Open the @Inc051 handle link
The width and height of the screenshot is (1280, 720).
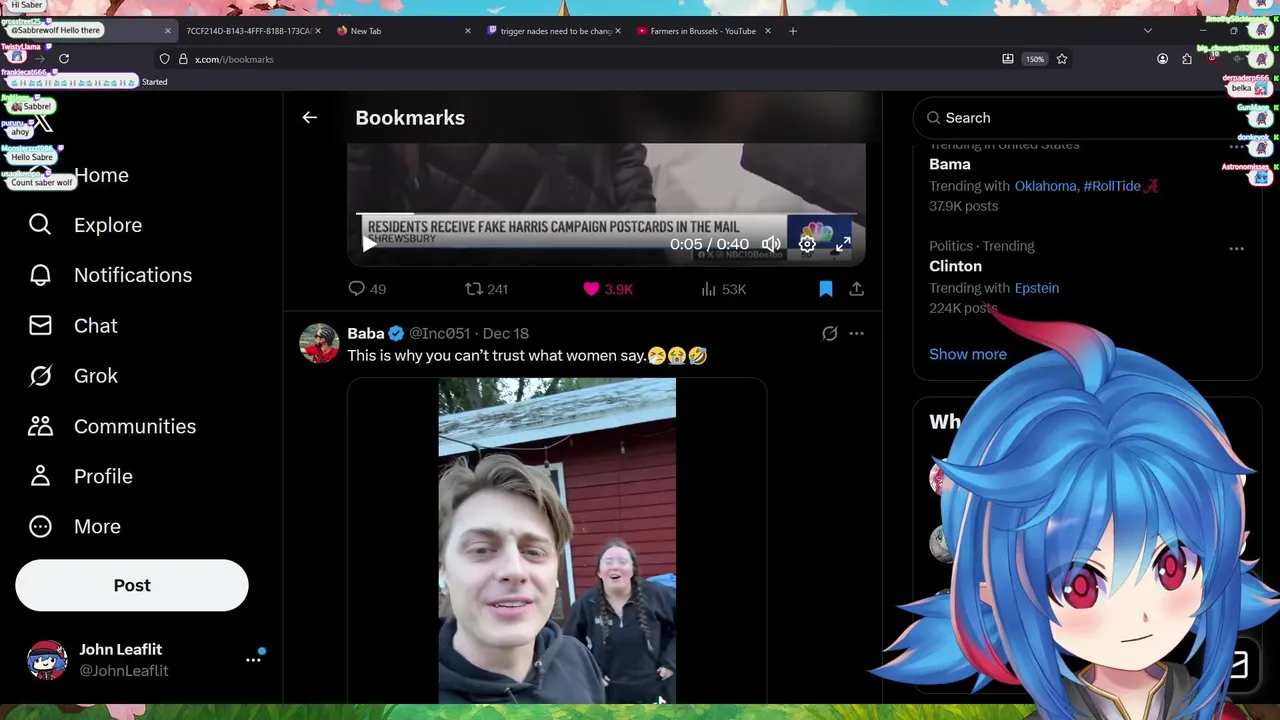(439, 333)
